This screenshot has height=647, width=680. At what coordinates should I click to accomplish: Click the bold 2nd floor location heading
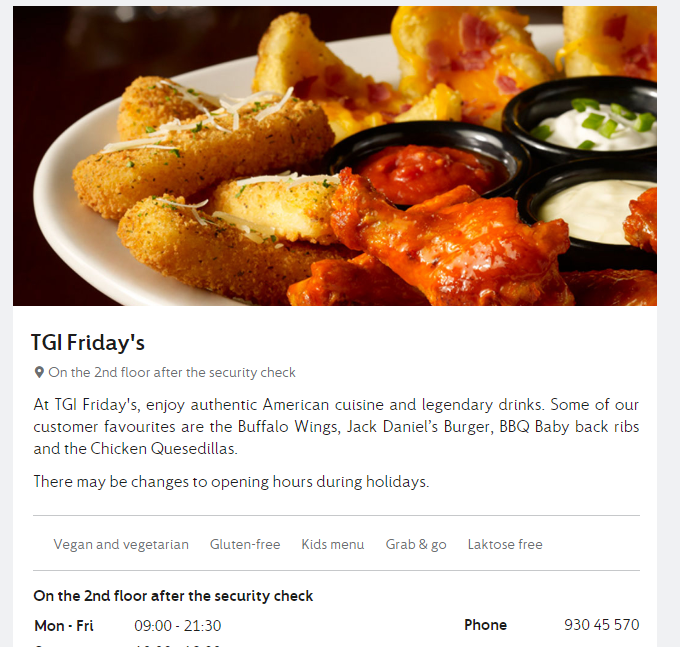[173, 596]
